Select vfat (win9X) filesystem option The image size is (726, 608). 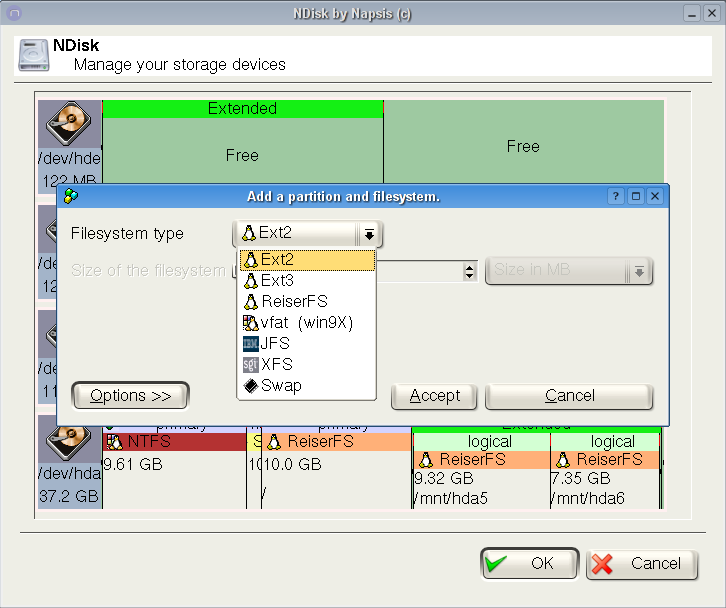(x=306, y=323)
